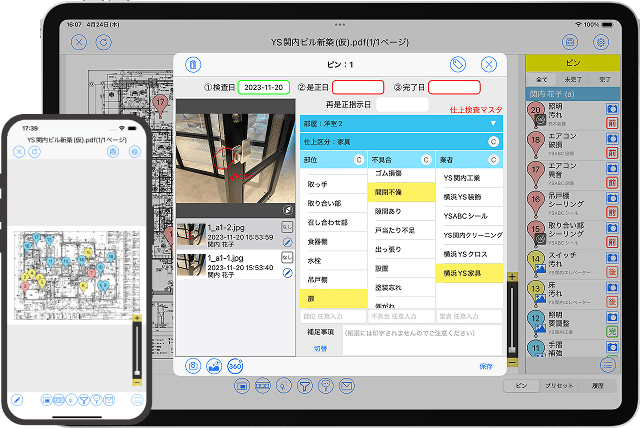Expand the 部屋：洋室2 dropdown
This screenshot has width=640, height=428.
click(x=493, y=123)
